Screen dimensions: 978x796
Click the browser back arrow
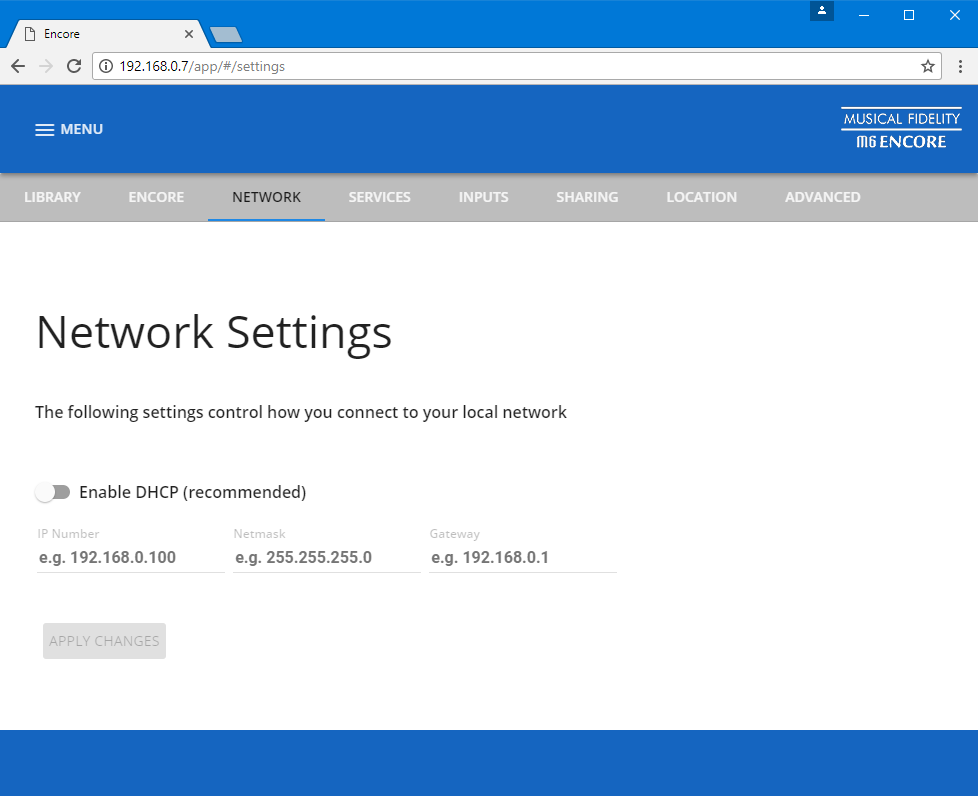(18, 66)
